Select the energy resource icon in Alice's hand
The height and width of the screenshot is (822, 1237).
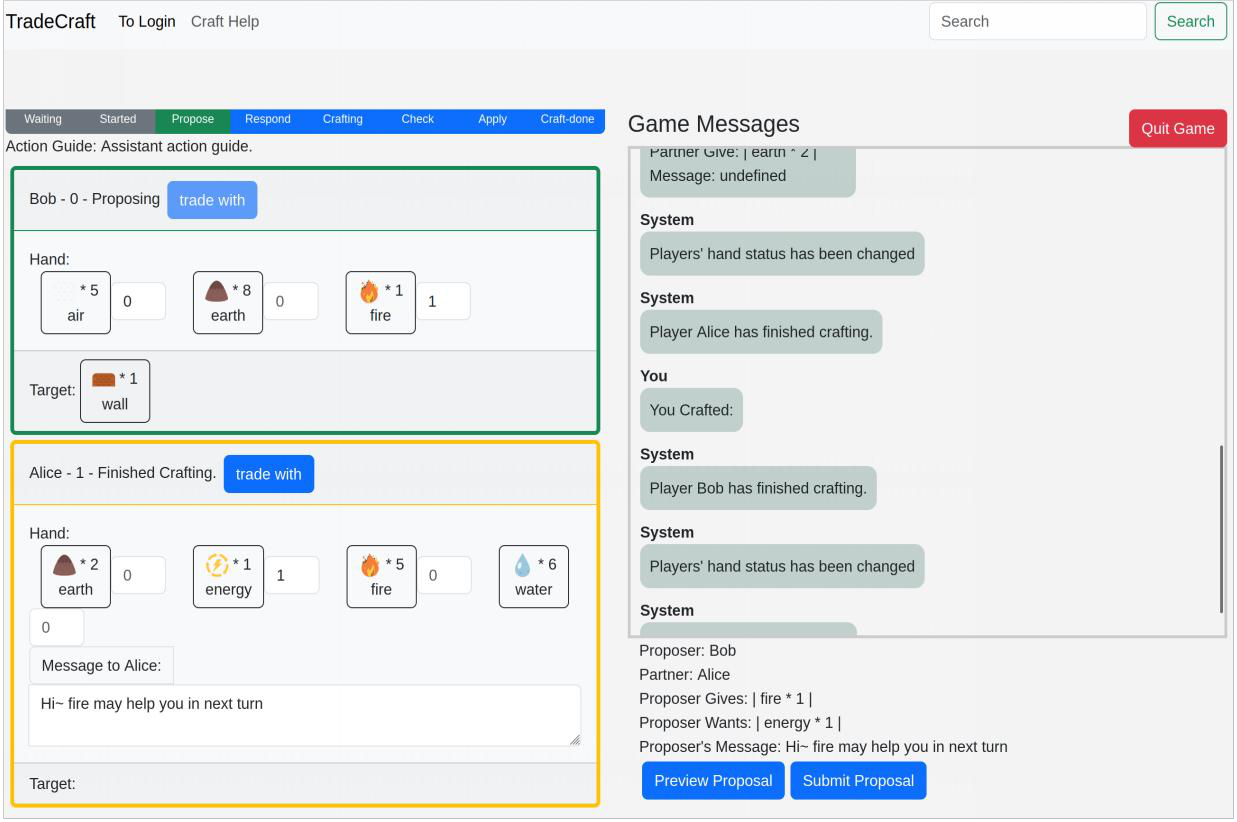click(228, 576)
